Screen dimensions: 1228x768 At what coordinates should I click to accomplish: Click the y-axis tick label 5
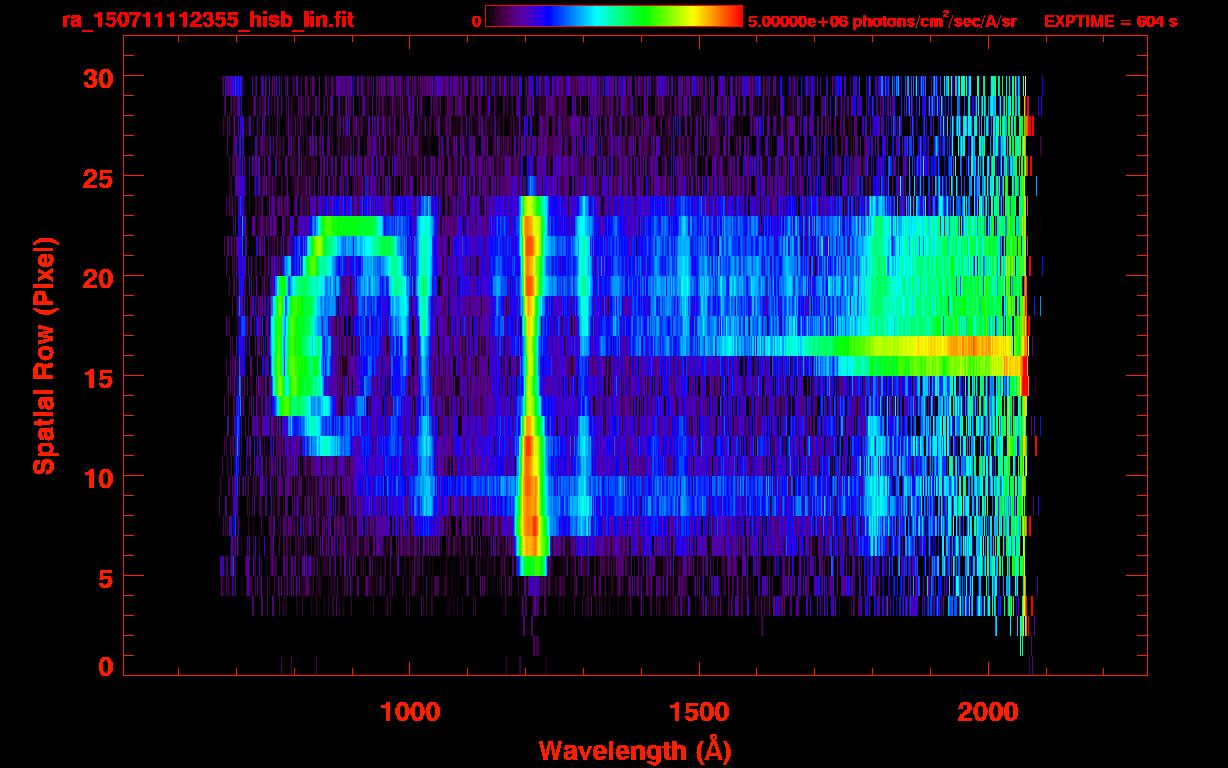(x=106, y=577)
